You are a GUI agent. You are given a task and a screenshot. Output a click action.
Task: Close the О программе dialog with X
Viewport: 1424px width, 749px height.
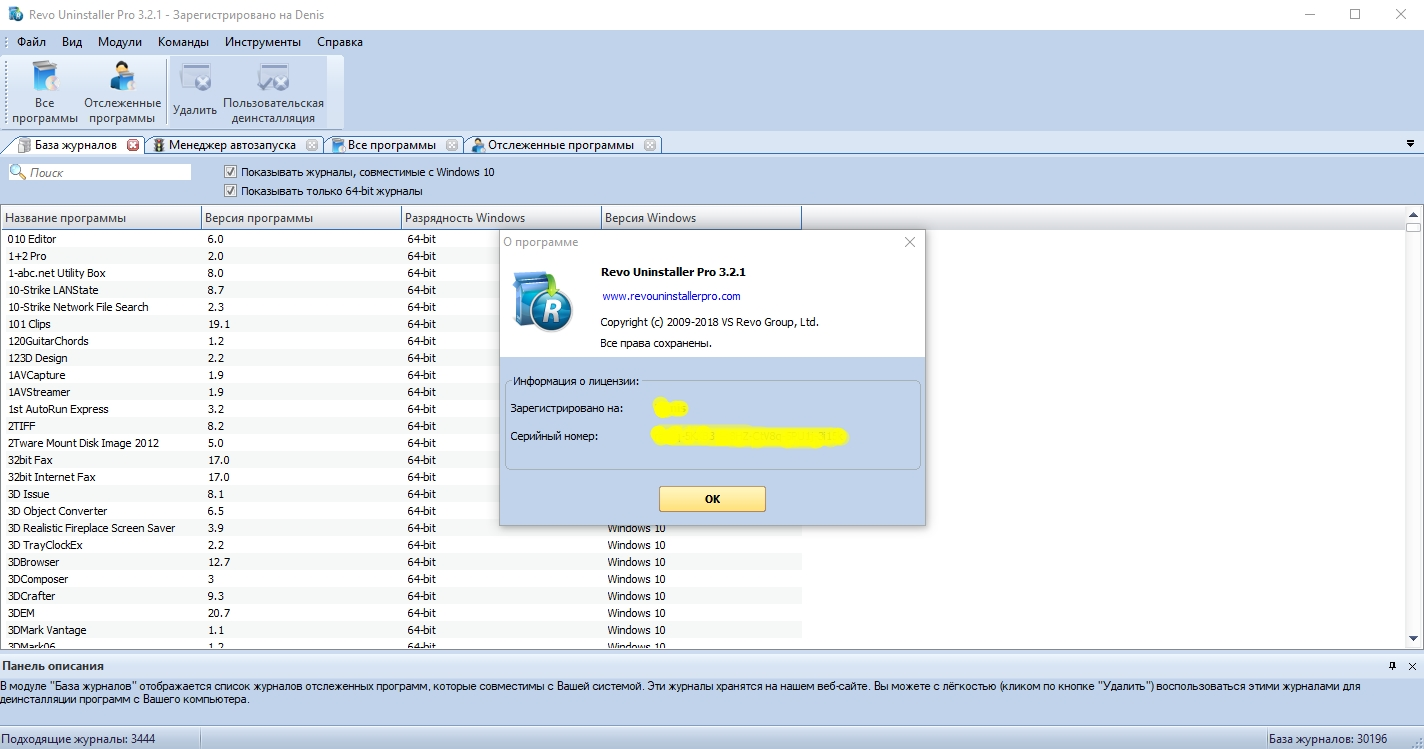(x=910, y=242)
